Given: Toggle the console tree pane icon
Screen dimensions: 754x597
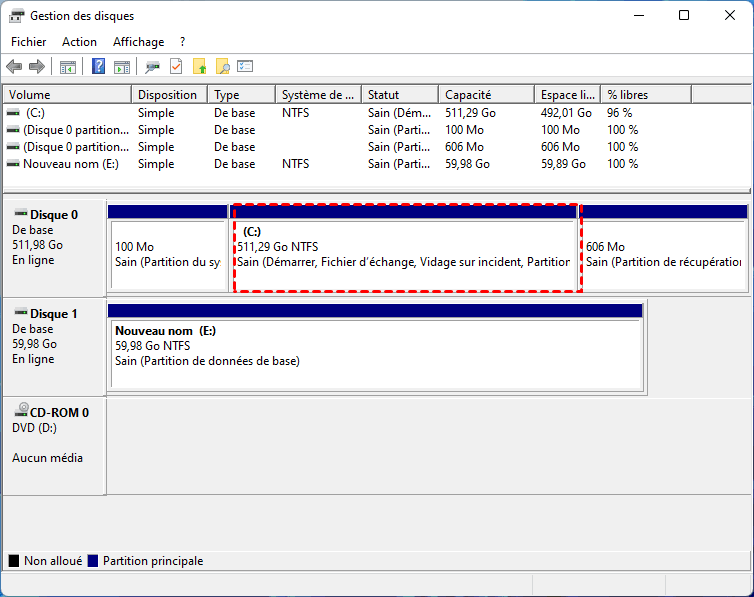Looking at the screenshot, I should [x=68, y=67].
